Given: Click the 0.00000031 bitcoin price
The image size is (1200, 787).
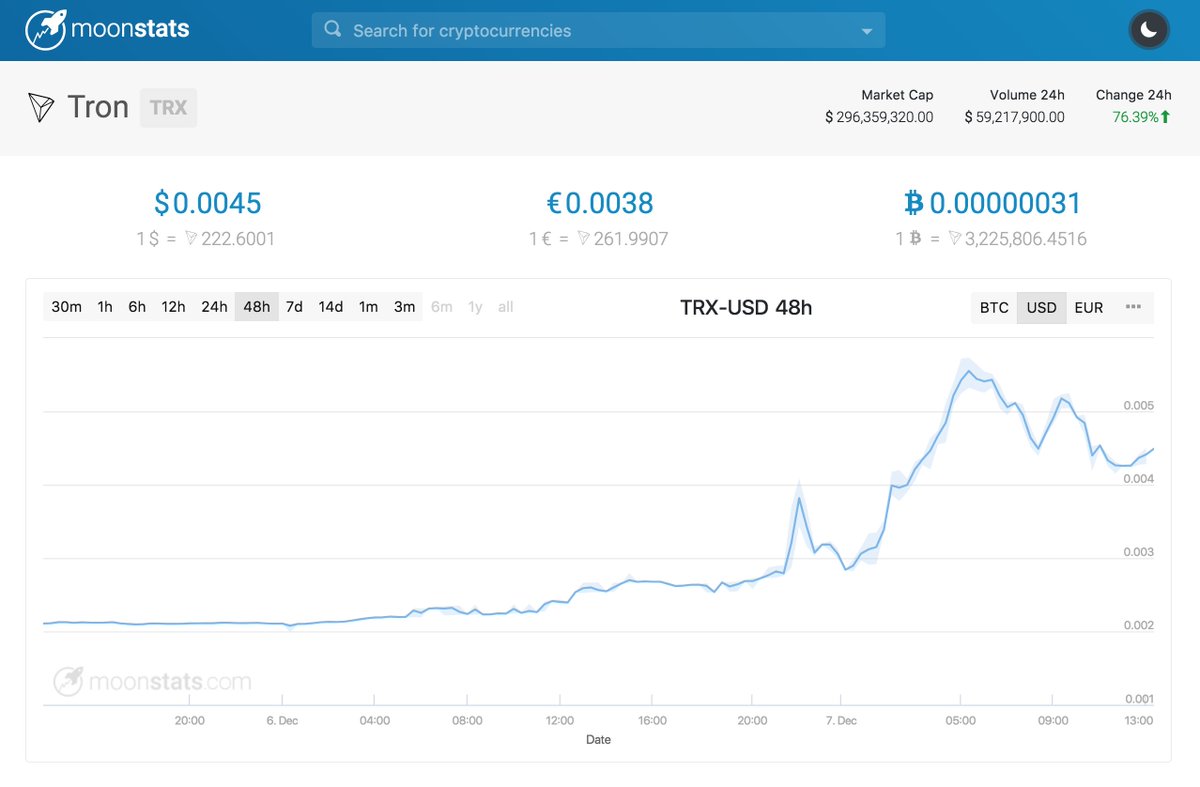Looking at the screenshot, I should coord(992,203).
